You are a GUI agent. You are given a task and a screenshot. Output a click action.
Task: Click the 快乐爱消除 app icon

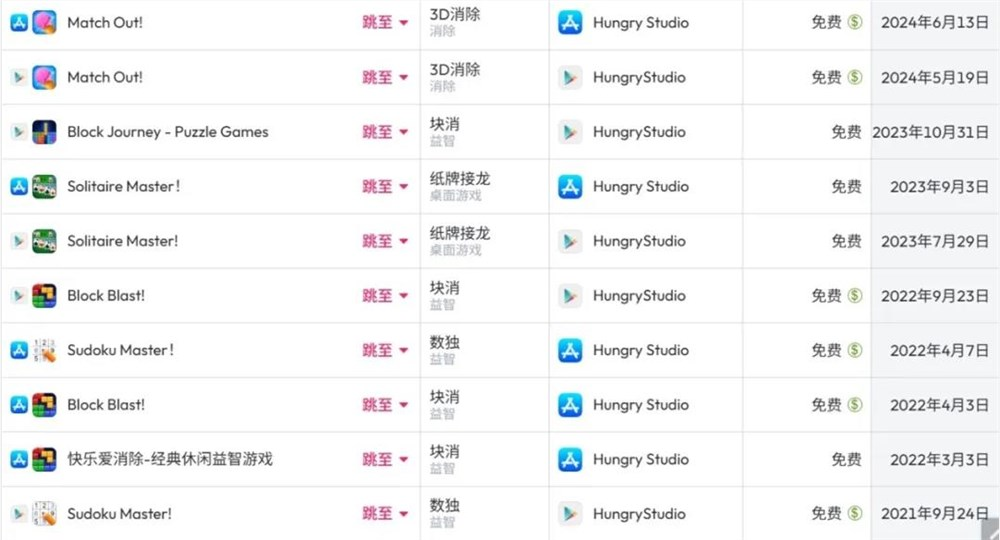(44, 460)
